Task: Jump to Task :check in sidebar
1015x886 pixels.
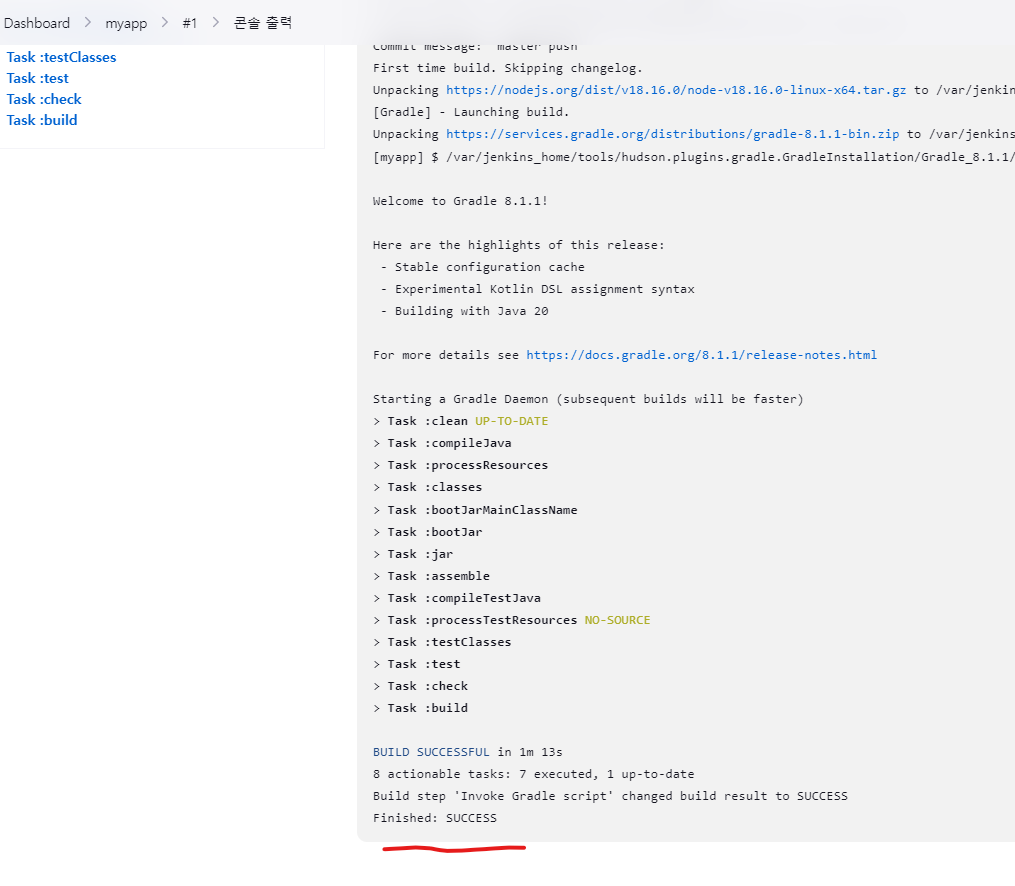Action: tap(44, 99)
